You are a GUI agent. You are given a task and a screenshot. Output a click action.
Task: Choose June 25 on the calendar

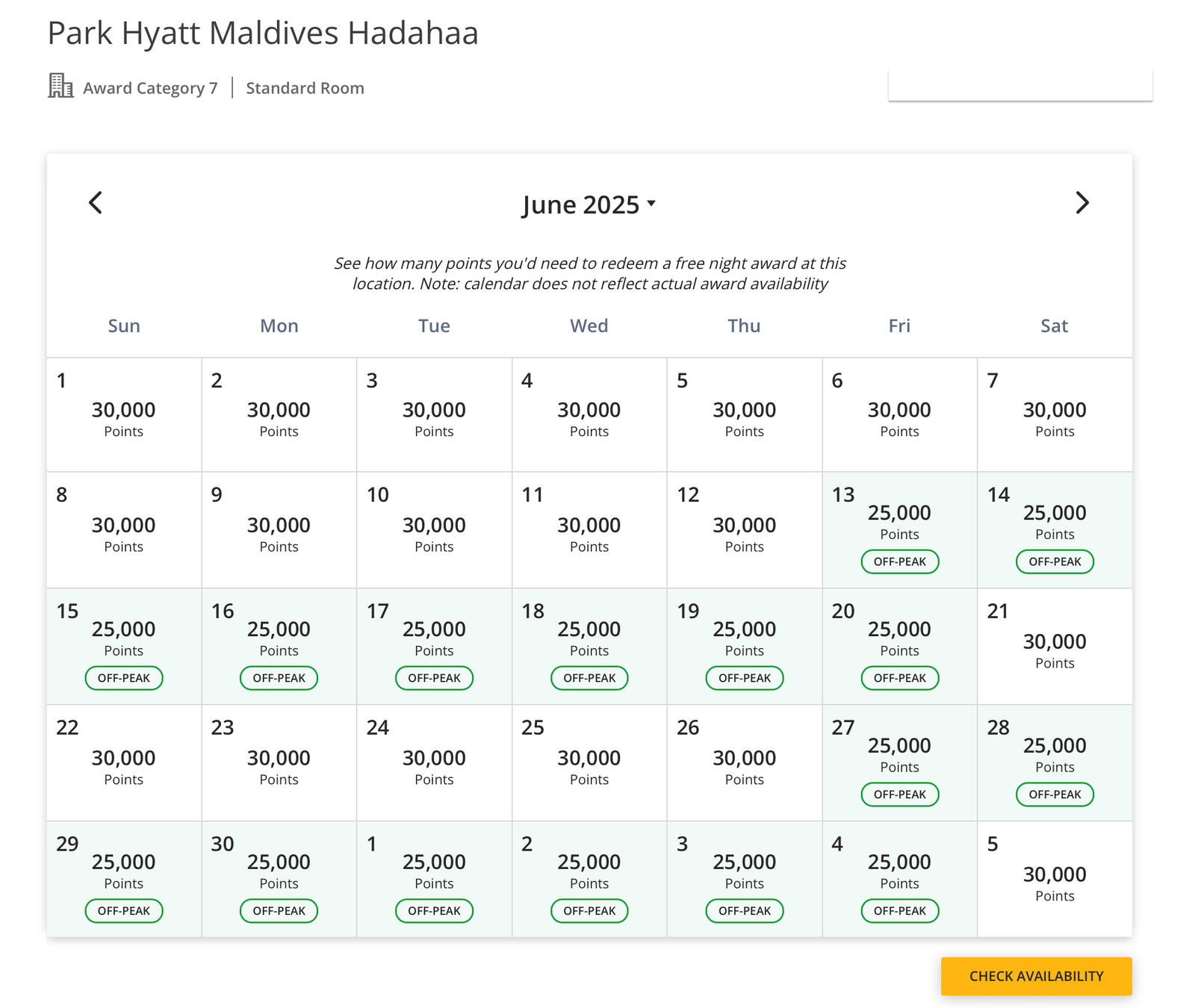[589, 763]
